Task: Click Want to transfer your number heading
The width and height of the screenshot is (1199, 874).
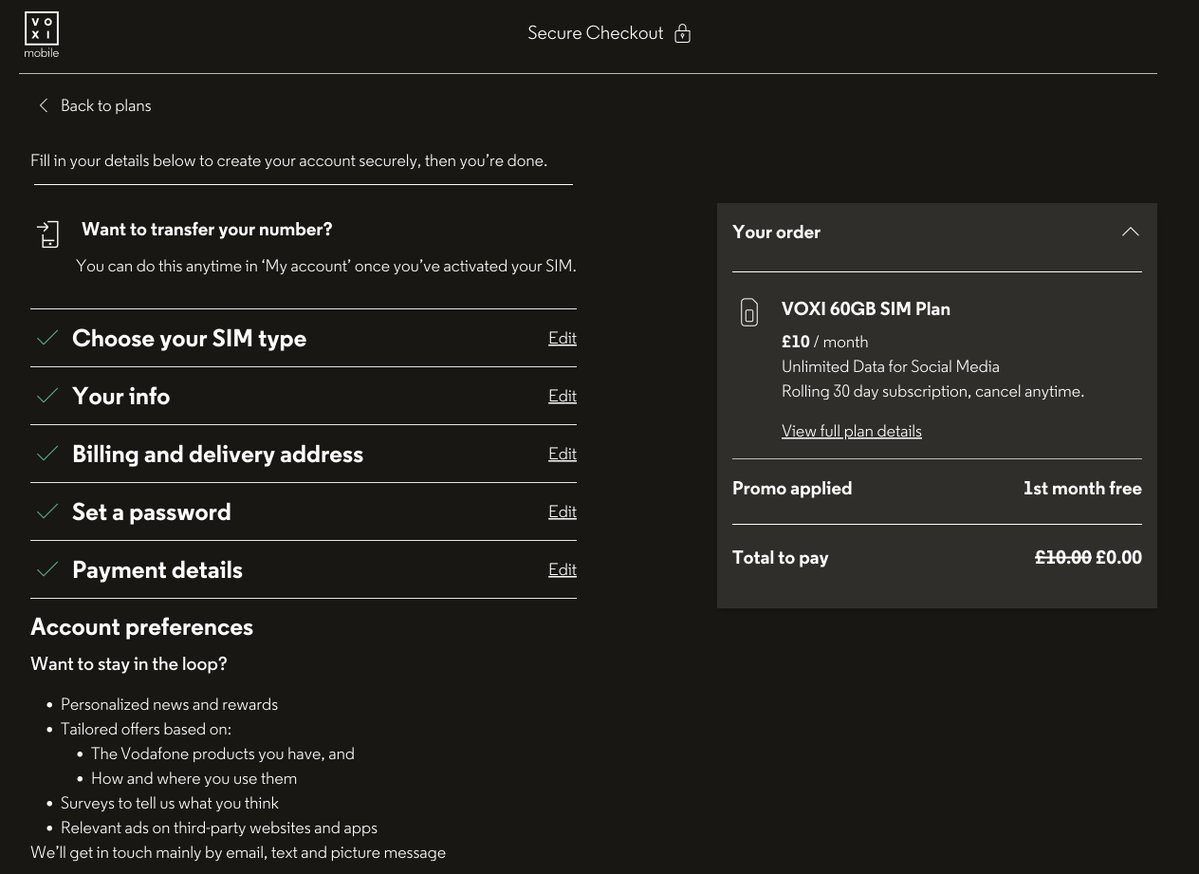Action: coord(206,229)
